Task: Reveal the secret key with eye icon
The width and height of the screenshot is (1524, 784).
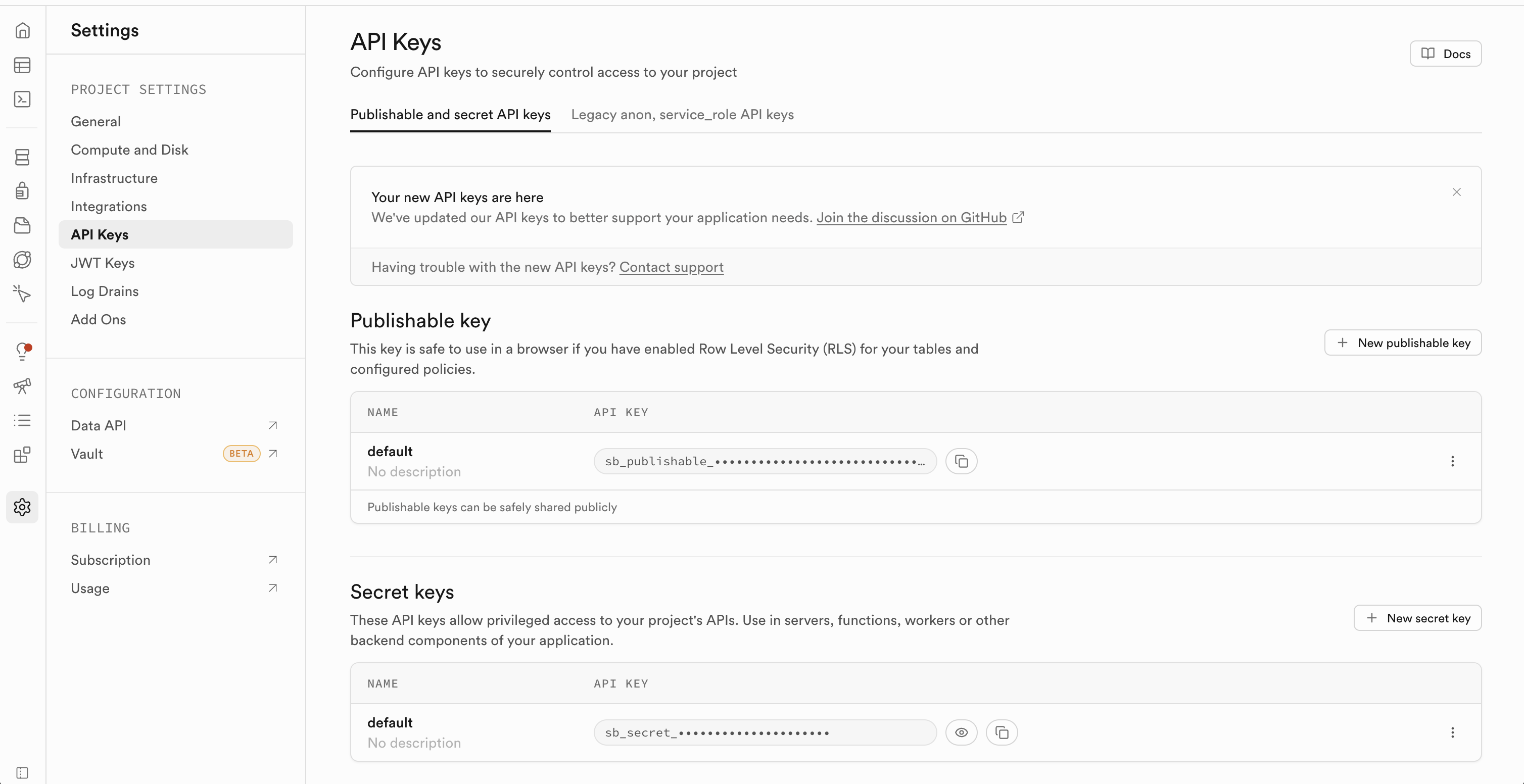Action: pos(961,732)
